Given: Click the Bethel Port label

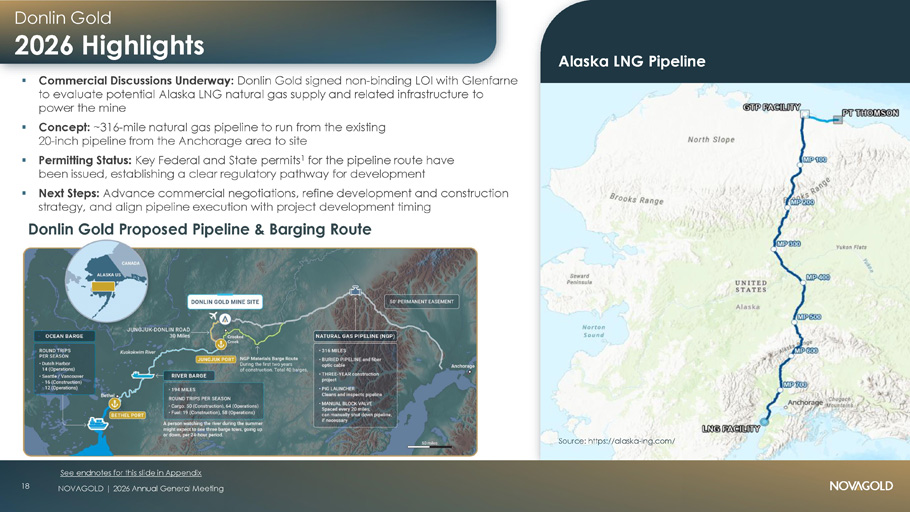Looking at the screenshot, I should coord(127,415).
